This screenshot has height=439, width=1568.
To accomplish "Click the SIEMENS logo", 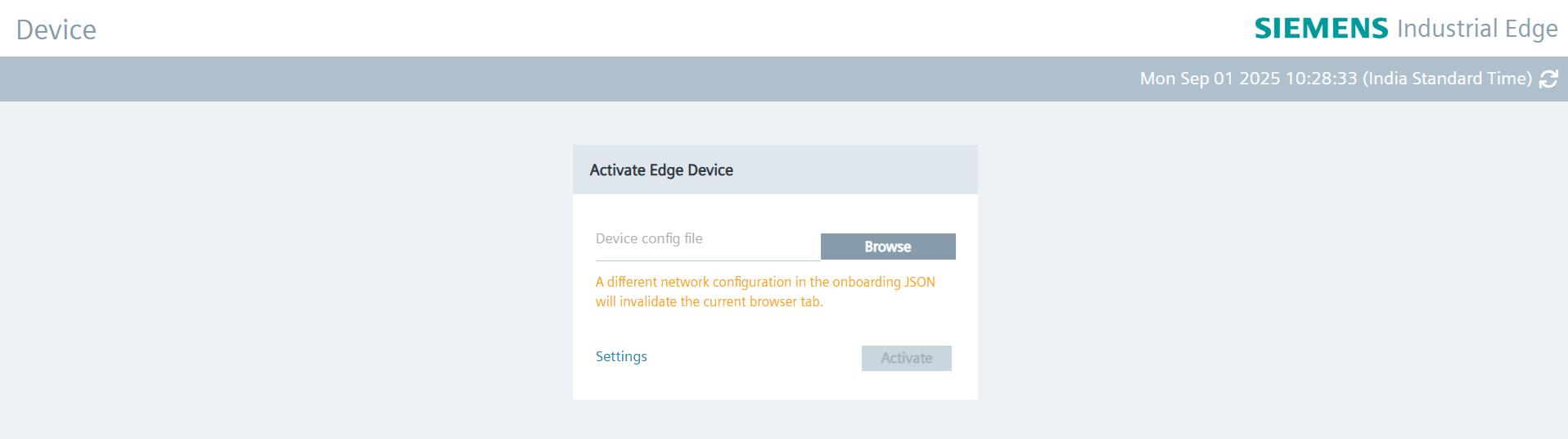I will click(1321, 29).
